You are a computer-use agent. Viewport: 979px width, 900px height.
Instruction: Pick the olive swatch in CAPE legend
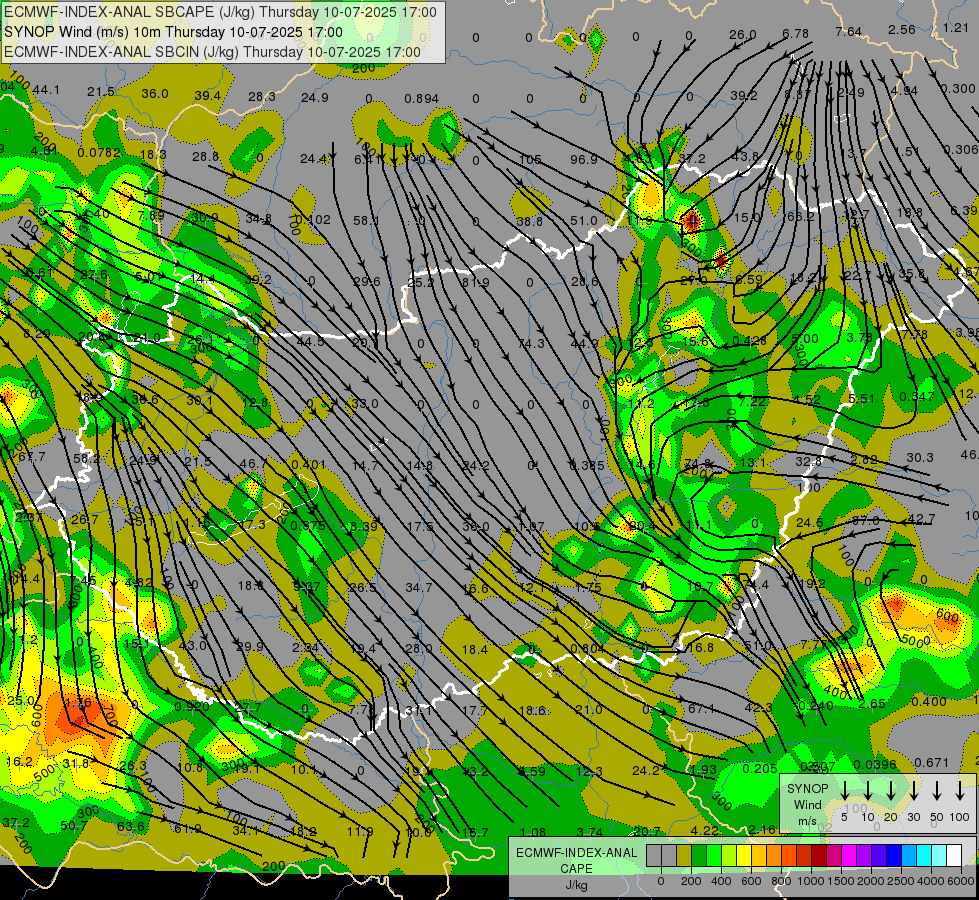(x=684, y=856)
